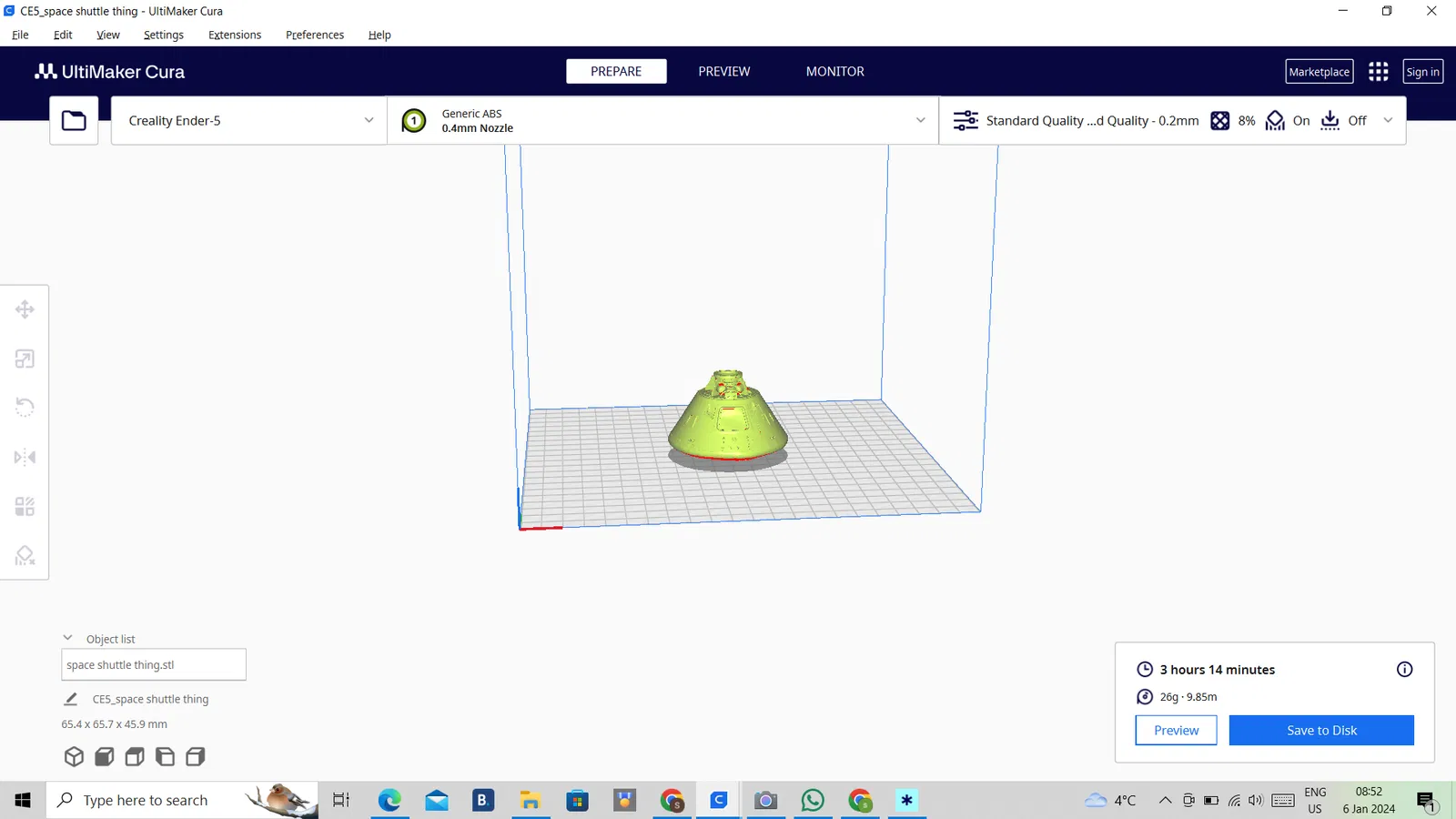Open Windows Start menu

pyautogui.click(x=23, y=800)
